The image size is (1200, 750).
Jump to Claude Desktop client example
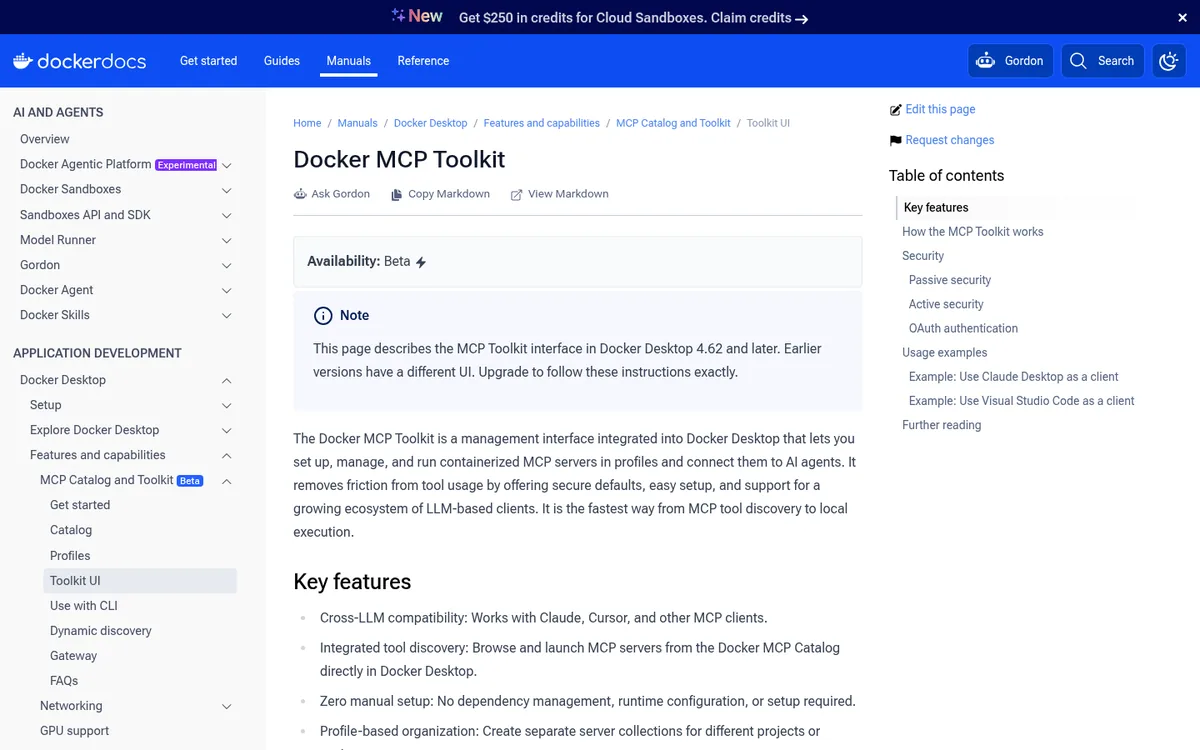1014,377
